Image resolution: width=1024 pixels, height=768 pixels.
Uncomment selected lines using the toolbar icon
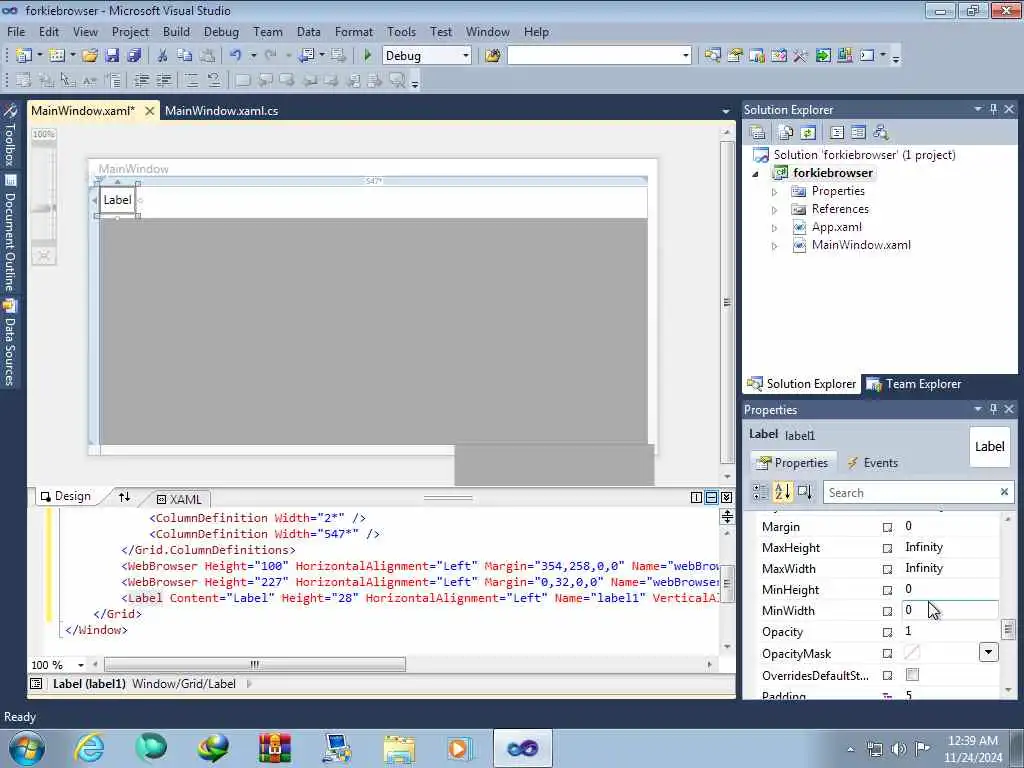pyautogui.click(x=214, y=80)
